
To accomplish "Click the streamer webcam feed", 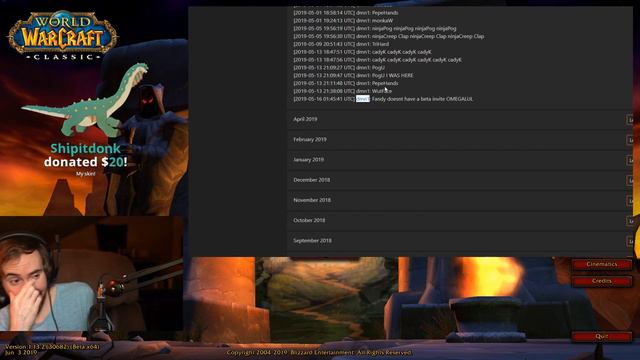I will pos(91,273).
